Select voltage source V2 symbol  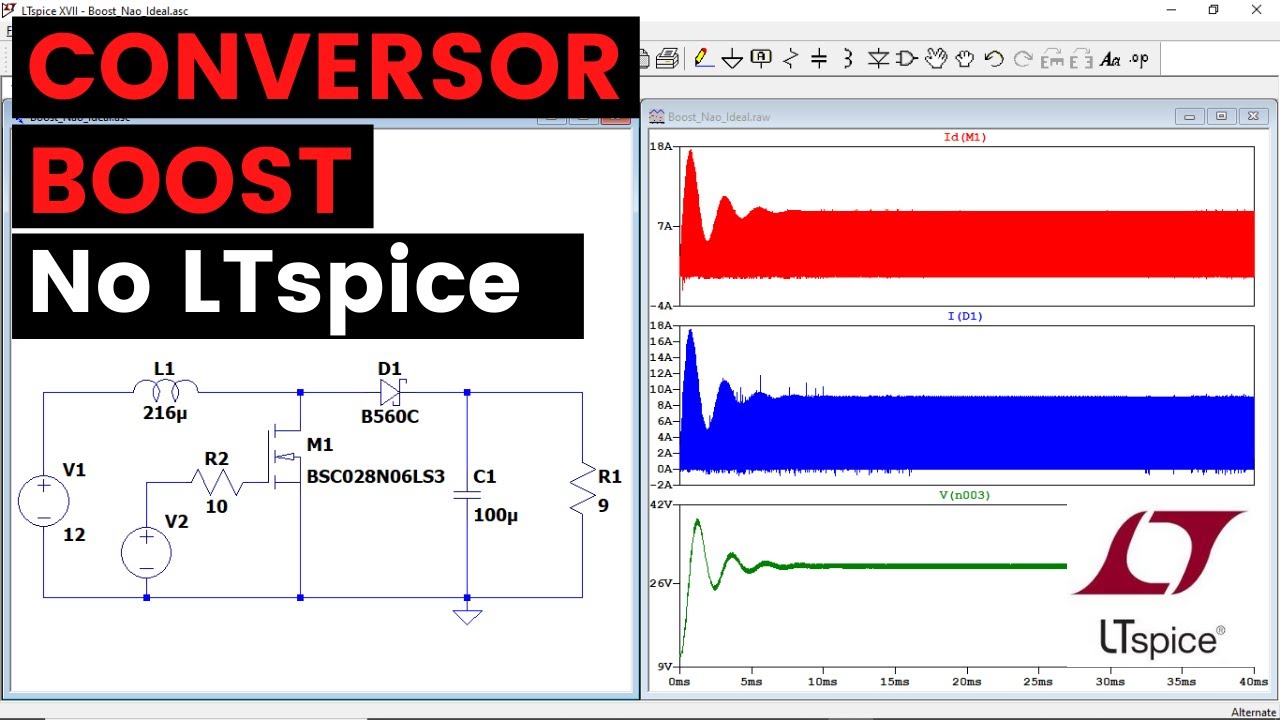point(146,553)
